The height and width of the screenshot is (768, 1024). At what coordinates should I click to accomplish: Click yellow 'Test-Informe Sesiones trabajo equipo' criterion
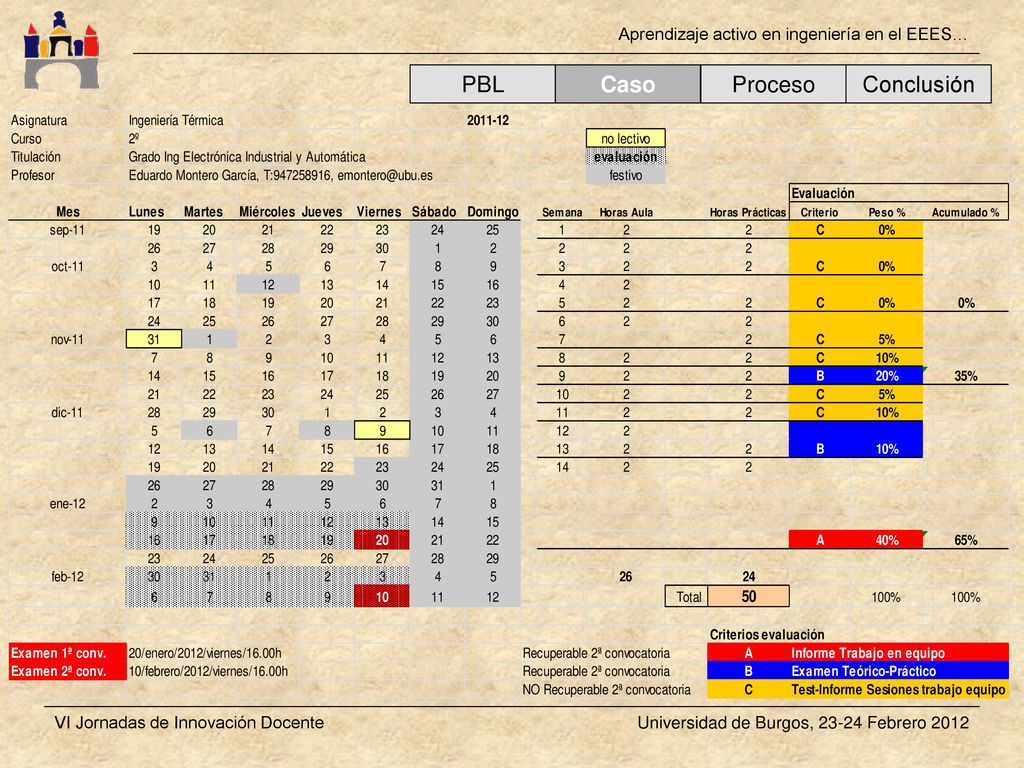pos(857,690)
